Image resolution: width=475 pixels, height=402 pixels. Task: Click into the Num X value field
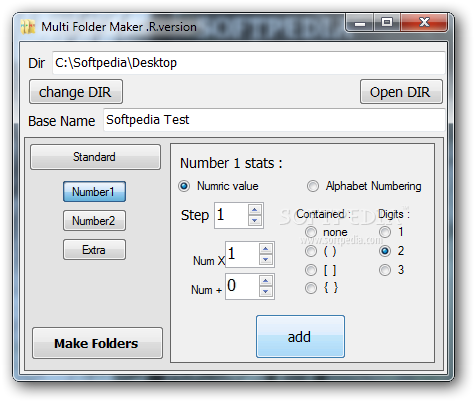[242, 254]
